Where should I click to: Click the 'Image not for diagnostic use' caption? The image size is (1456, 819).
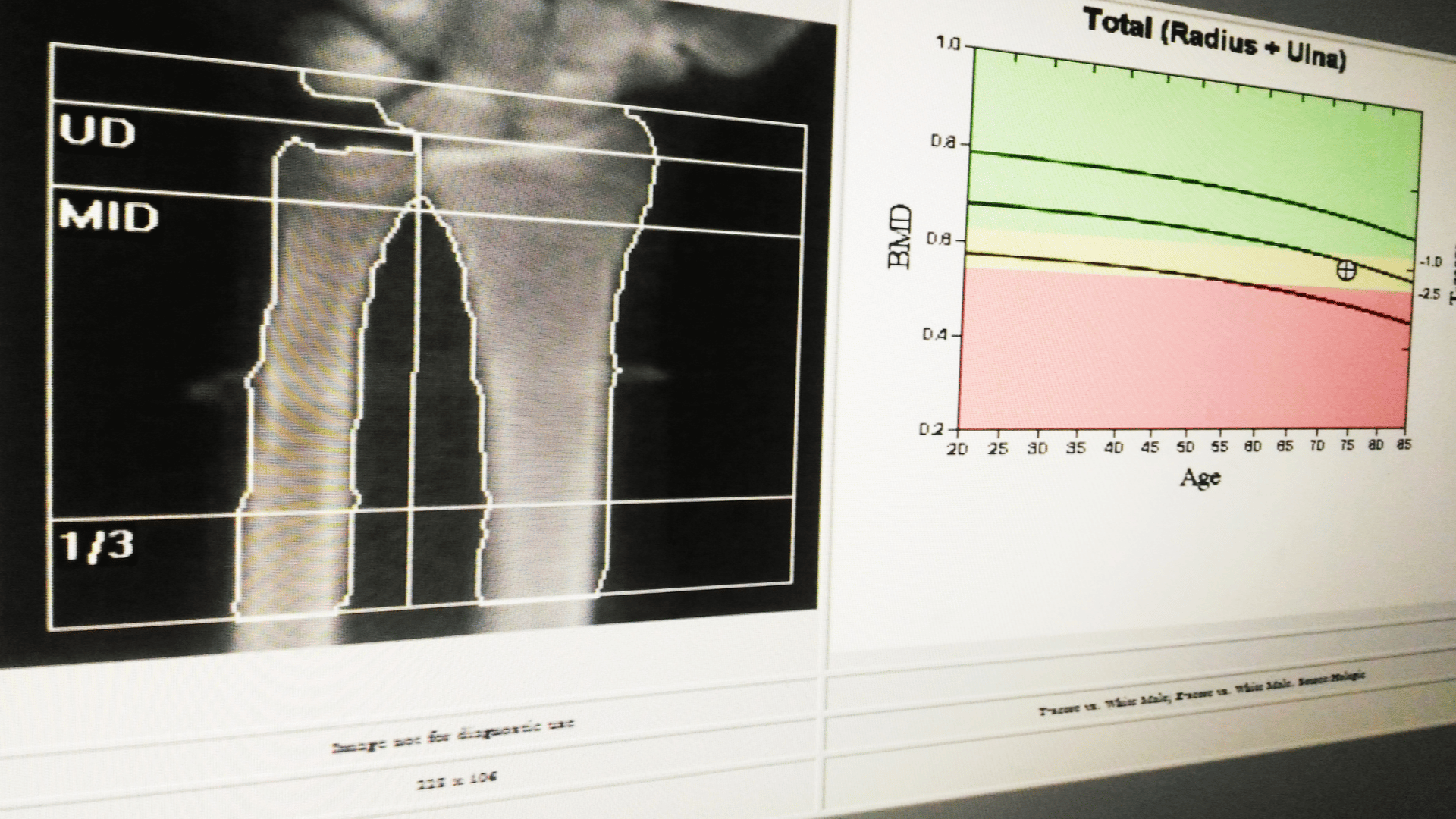click(x=453, y=735)
